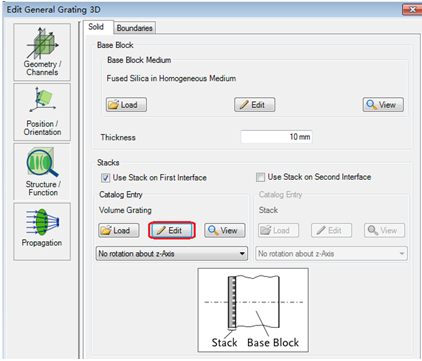Select the Propagation sidebar icon
422x361 pixels.
pos(42,232)
